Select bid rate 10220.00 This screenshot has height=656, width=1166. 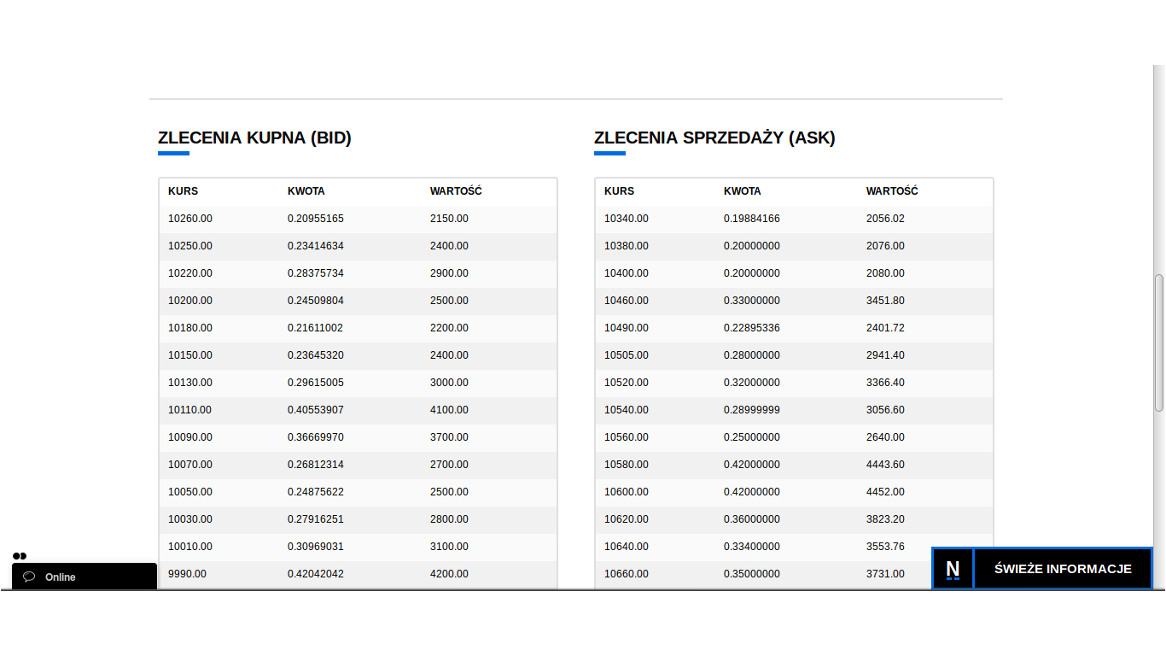coord(190,274)
